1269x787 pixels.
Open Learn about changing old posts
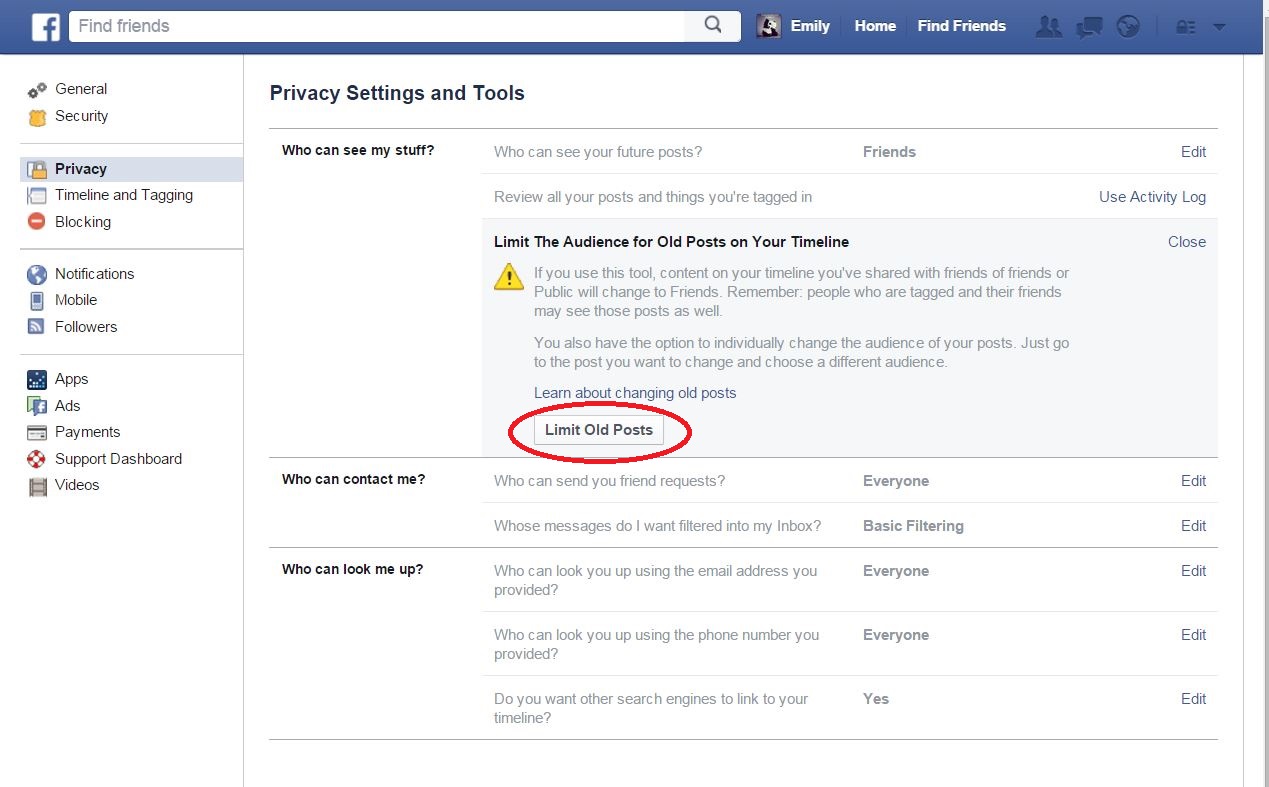[635, 393]
